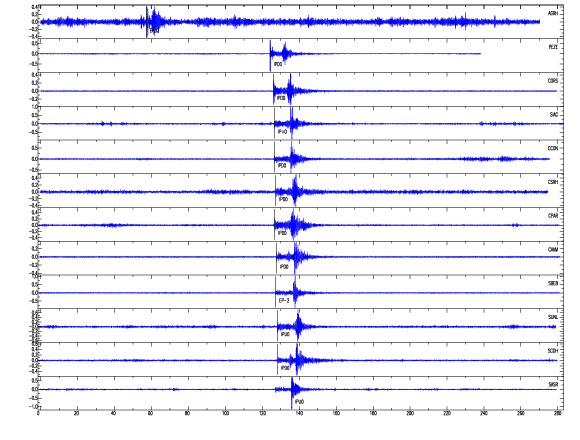Select the phase pick marker on SUNL trace
The height and width of the screenshot is (440, 580).
tap(277, 325)
